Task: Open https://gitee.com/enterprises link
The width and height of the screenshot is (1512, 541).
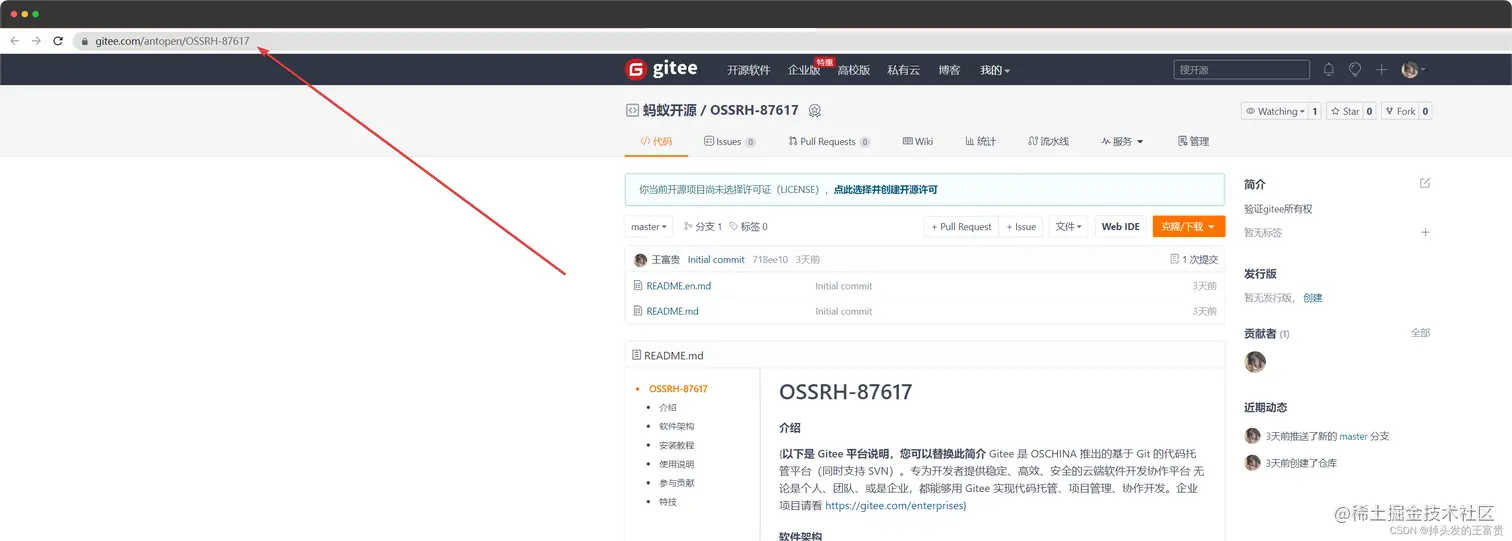Action: click(x=896, y=506)
